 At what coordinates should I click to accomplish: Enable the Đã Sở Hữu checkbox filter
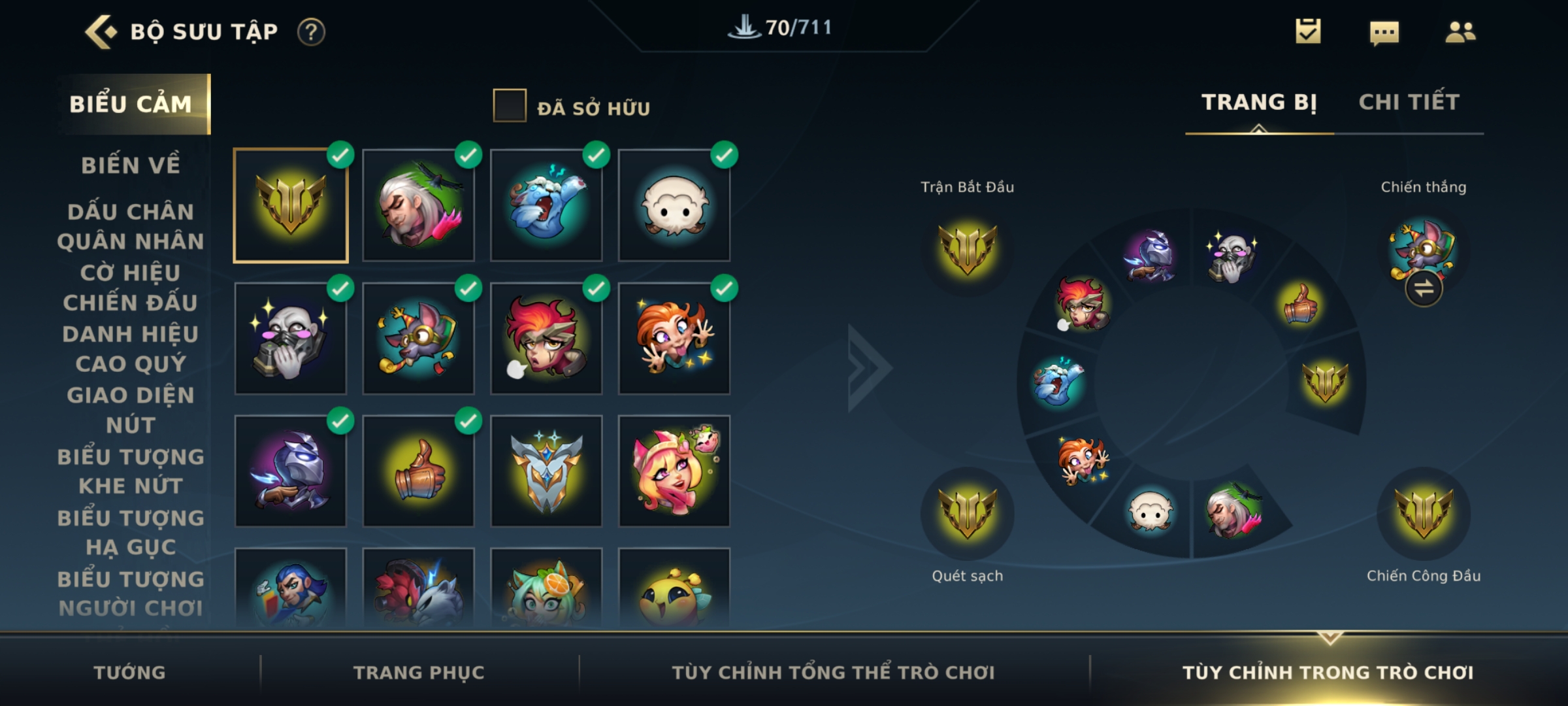pyautogui.click(x=510, y=105)
